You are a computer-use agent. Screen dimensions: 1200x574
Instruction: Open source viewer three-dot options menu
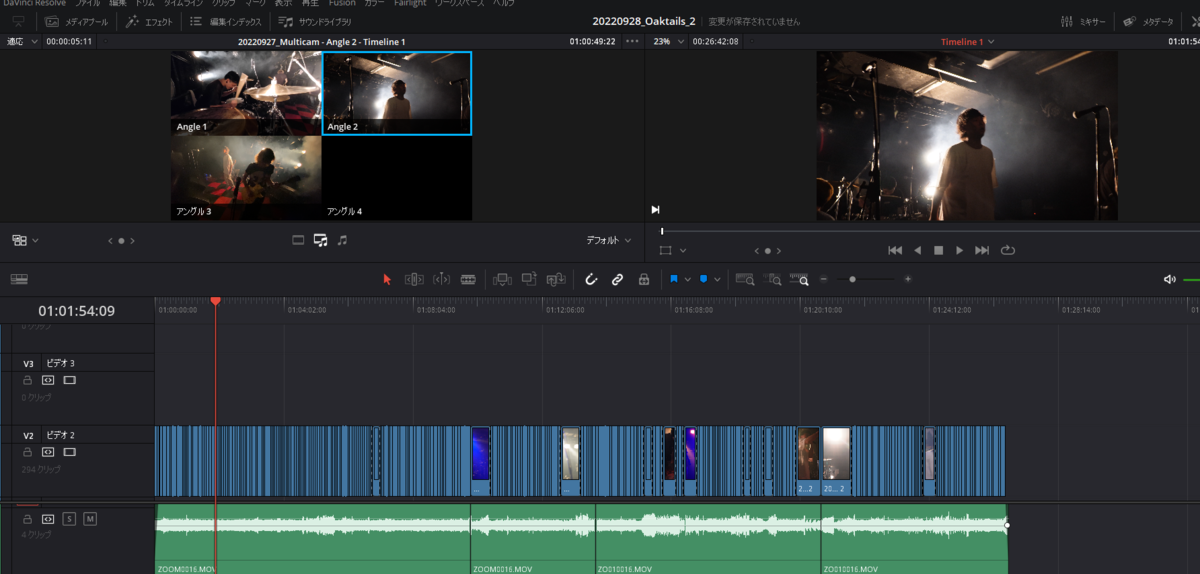click(631, 42)
